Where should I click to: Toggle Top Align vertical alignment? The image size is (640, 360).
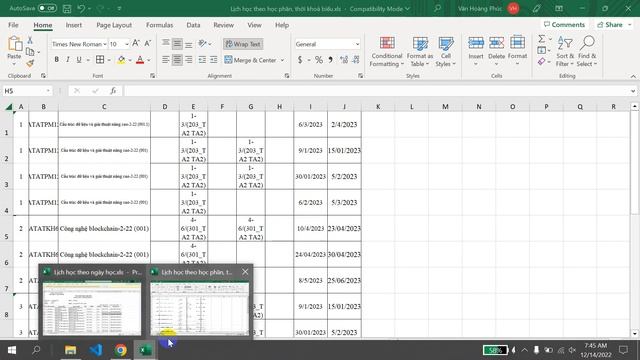[165, 44]
